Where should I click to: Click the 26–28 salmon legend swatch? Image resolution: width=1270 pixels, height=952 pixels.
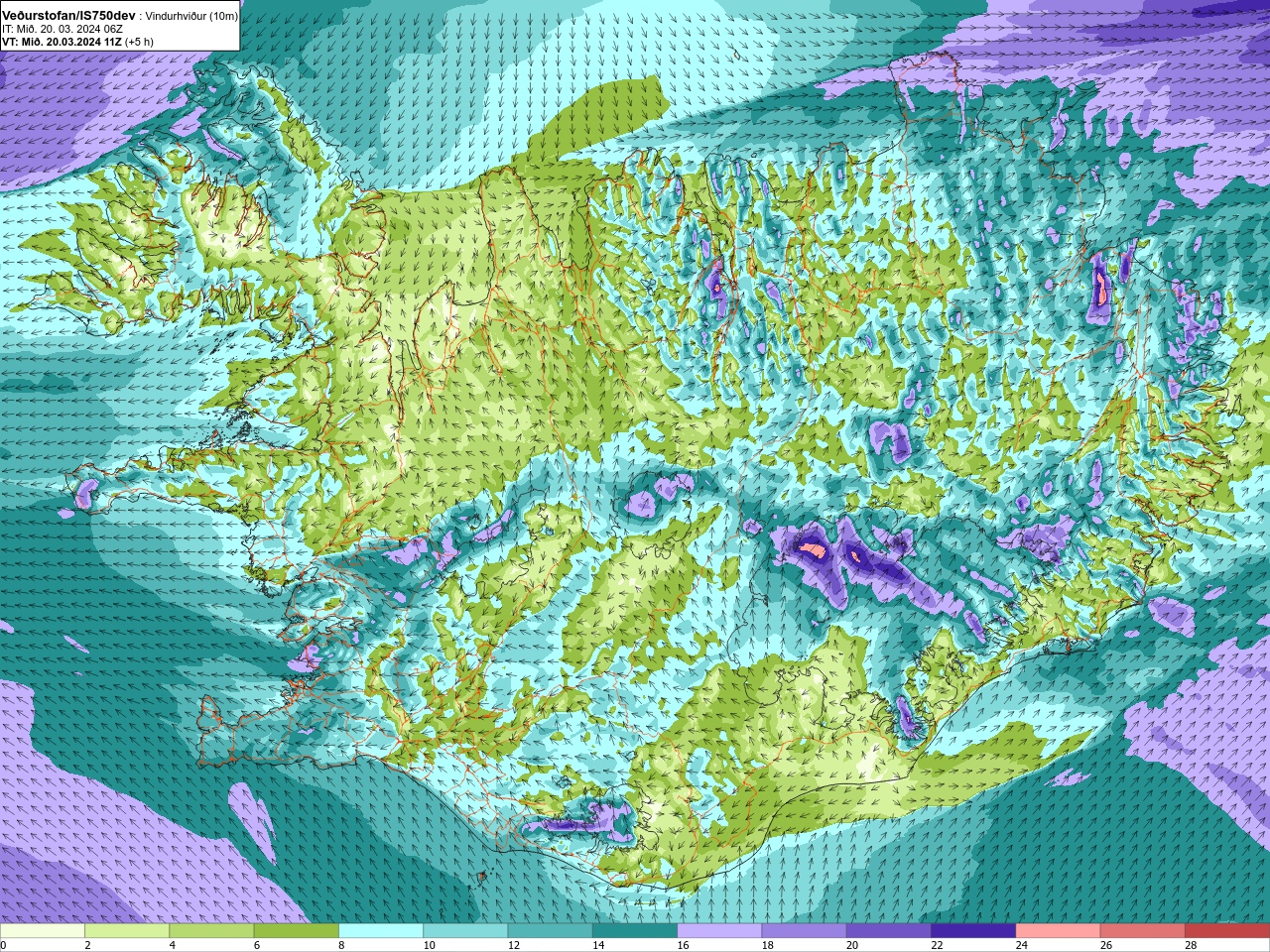point(1143,931)
